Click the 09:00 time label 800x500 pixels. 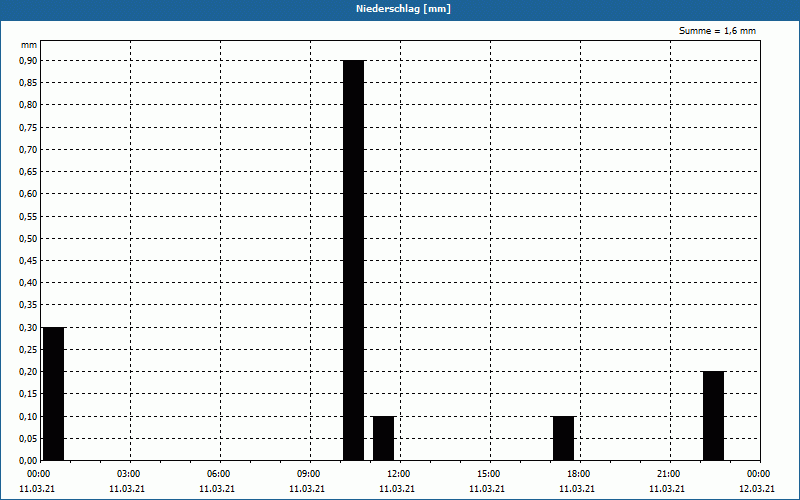point(308,474)
